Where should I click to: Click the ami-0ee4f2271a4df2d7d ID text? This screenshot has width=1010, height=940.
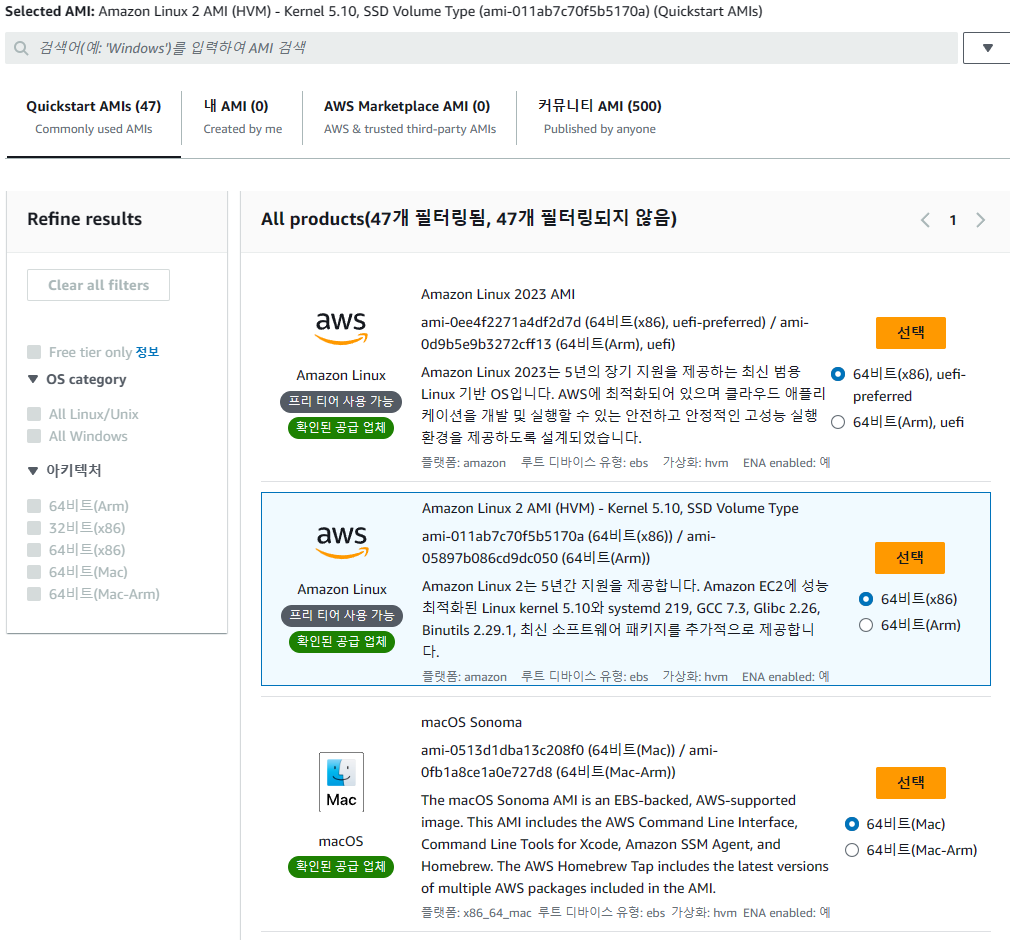501,322
